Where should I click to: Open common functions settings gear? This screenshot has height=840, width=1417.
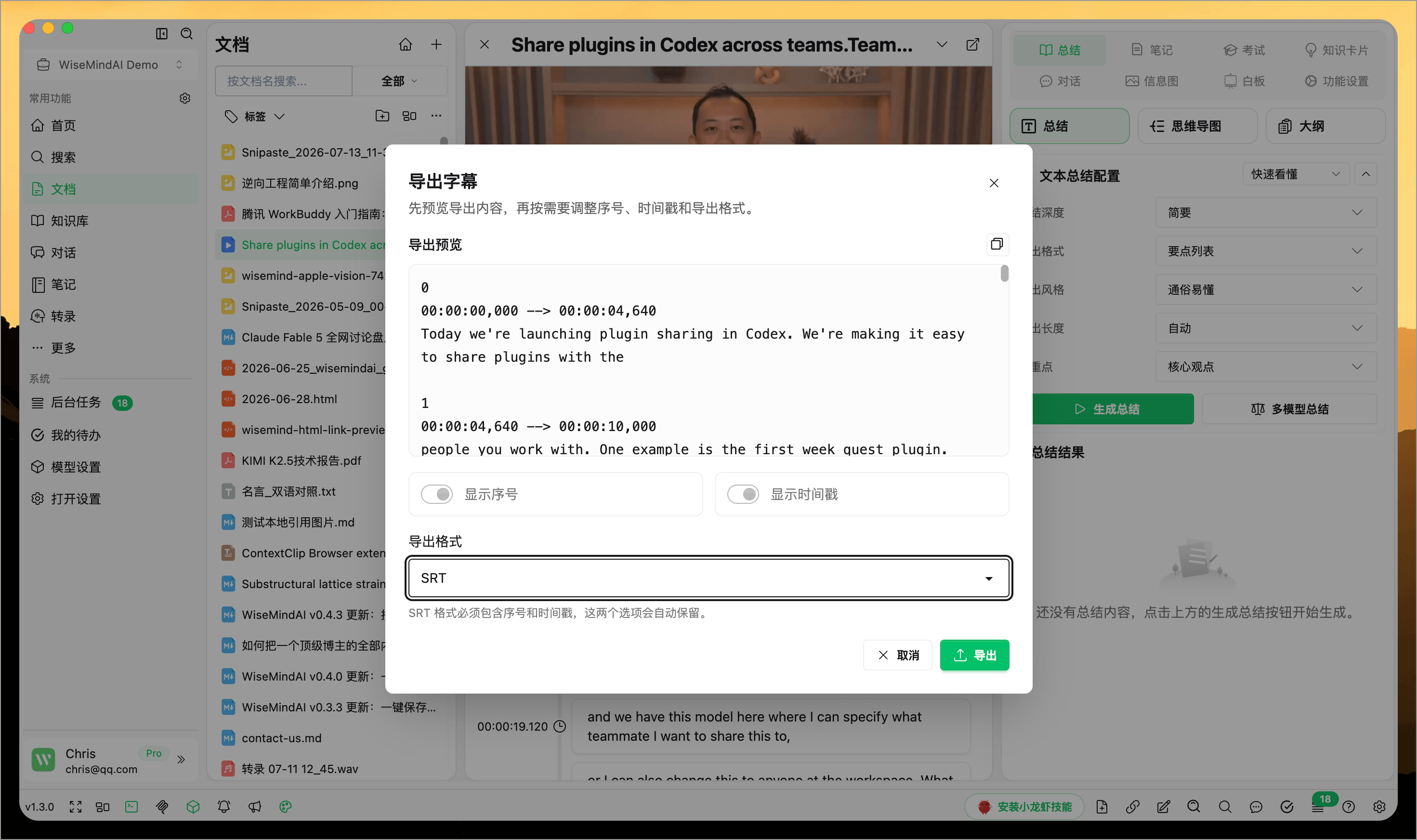pyautogui.click(x=185, y=98)
